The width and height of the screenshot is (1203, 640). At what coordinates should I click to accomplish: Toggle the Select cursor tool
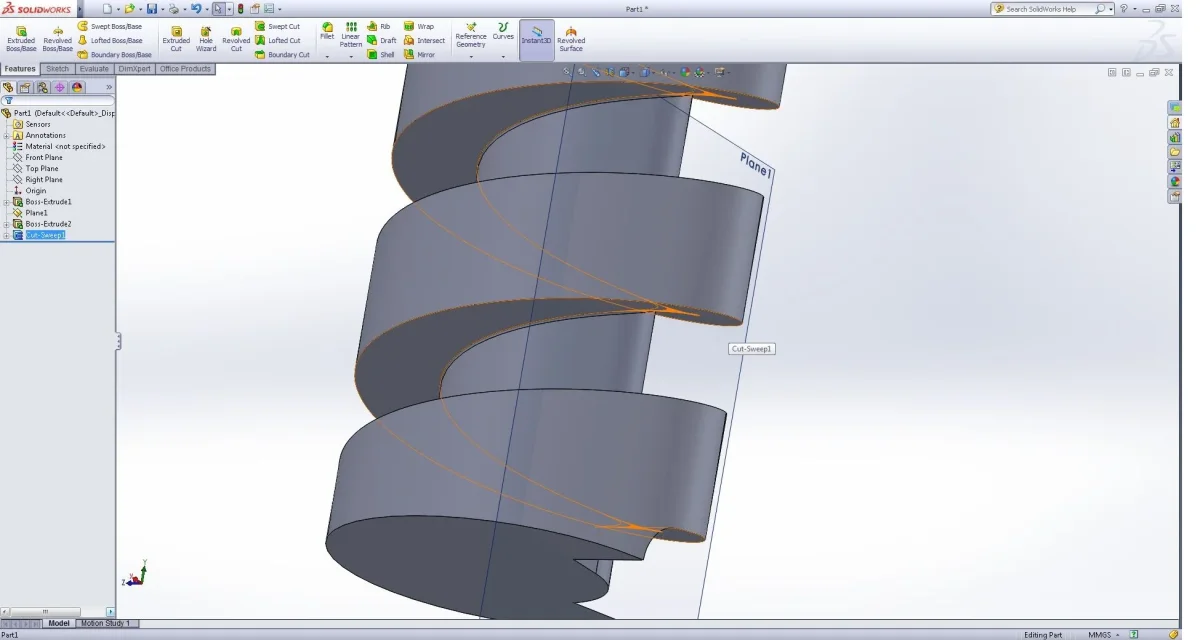[x=218, y=9]
